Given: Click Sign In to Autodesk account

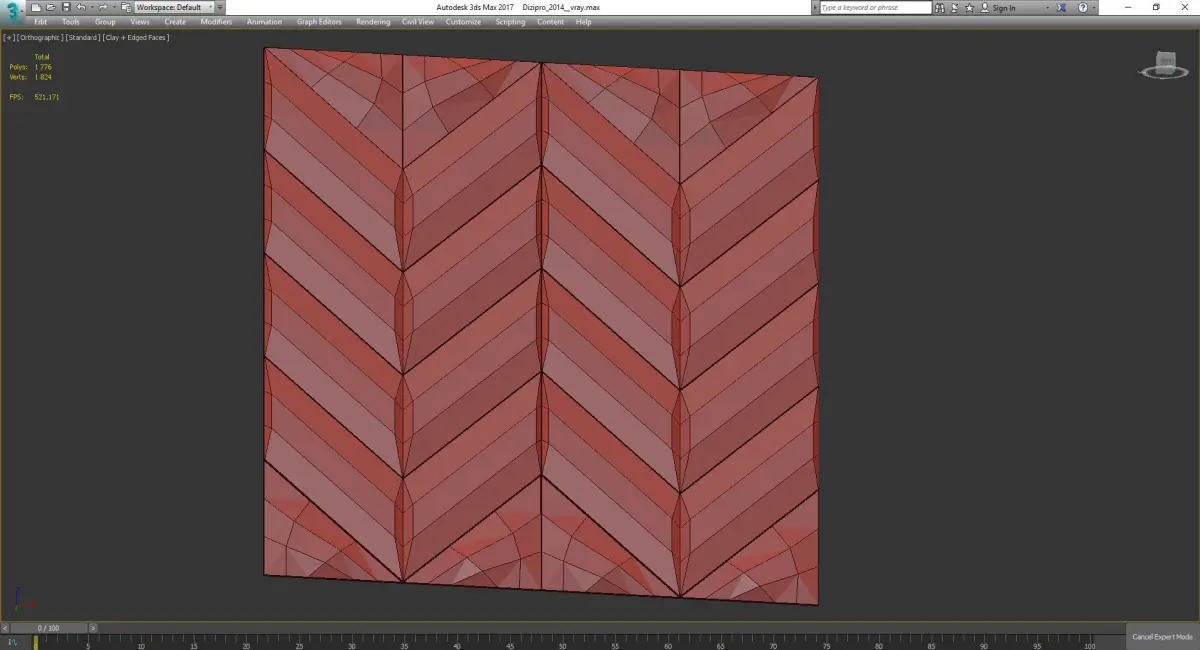Looking at the screenshot, I should (997, 7).
